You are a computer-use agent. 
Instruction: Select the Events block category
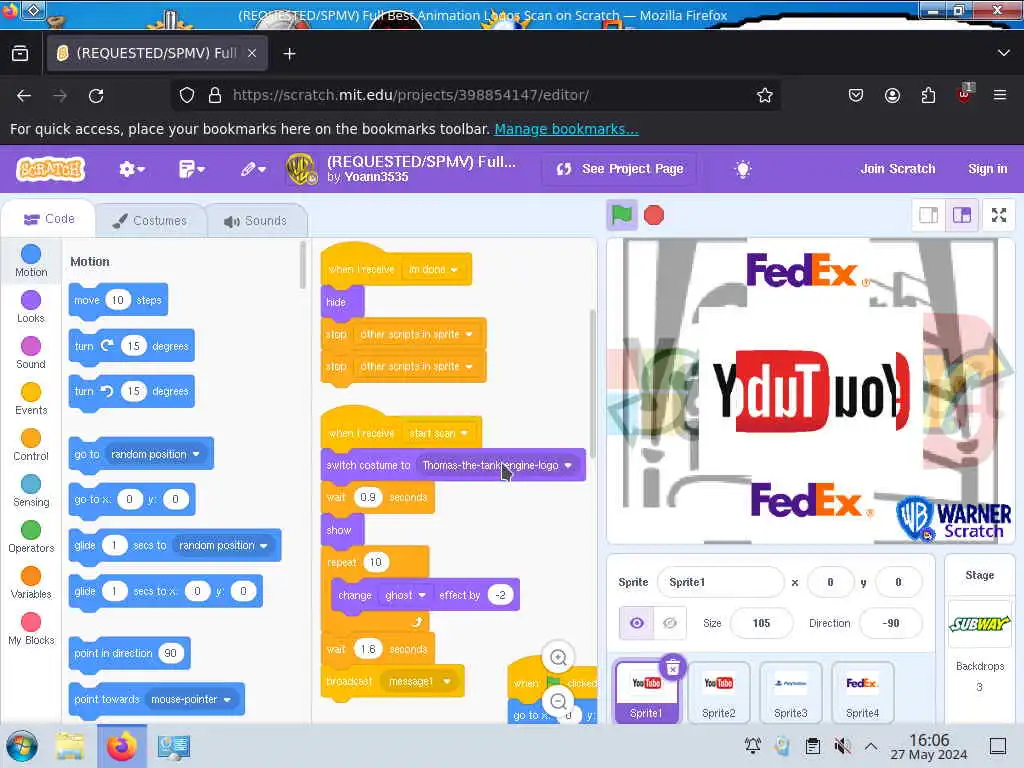(x=31, y=399)
